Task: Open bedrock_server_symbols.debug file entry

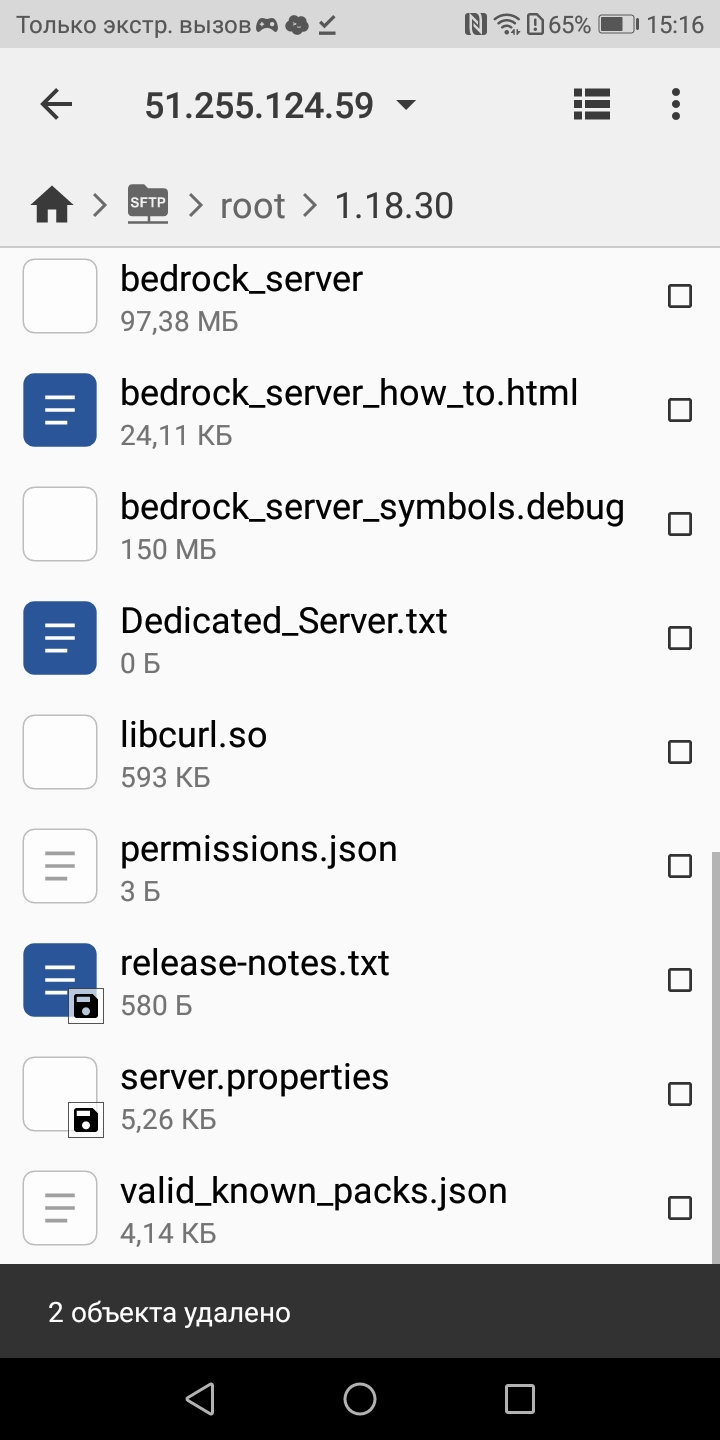Action: pyautogui.click(x=372, y=524)
